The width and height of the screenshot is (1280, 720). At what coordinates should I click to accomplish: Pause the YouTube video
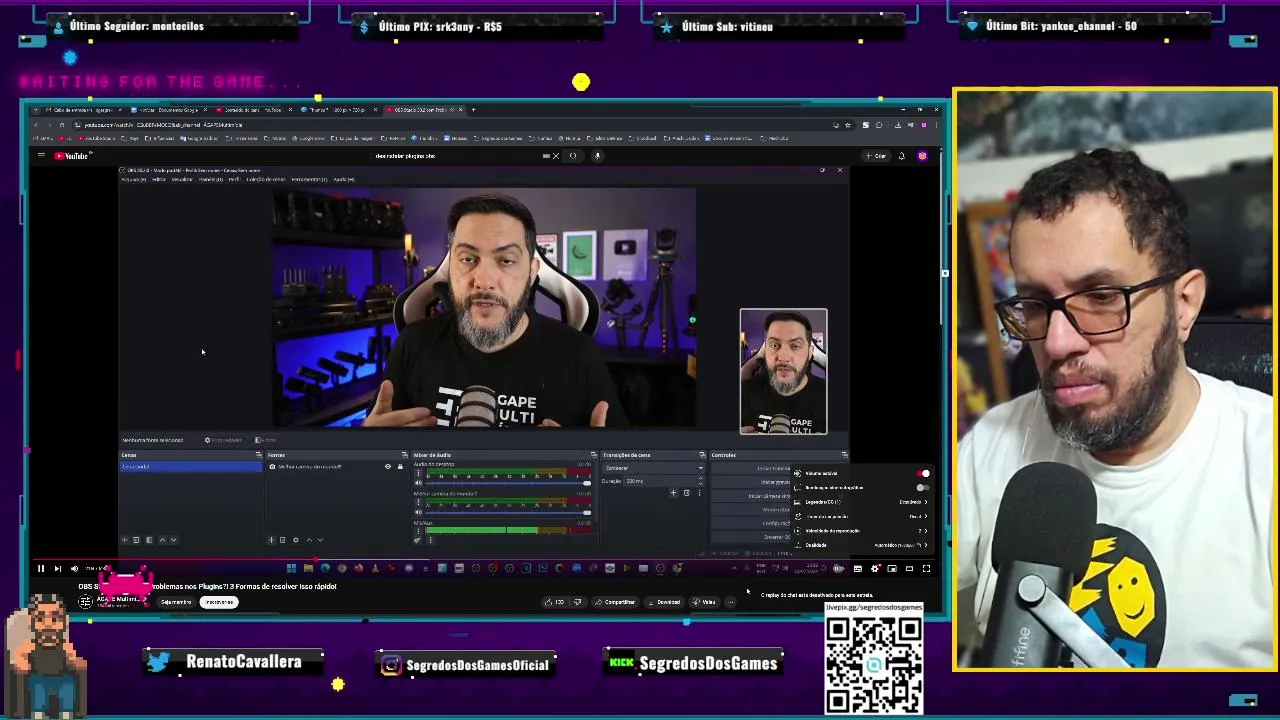click(x=41, y=568)
